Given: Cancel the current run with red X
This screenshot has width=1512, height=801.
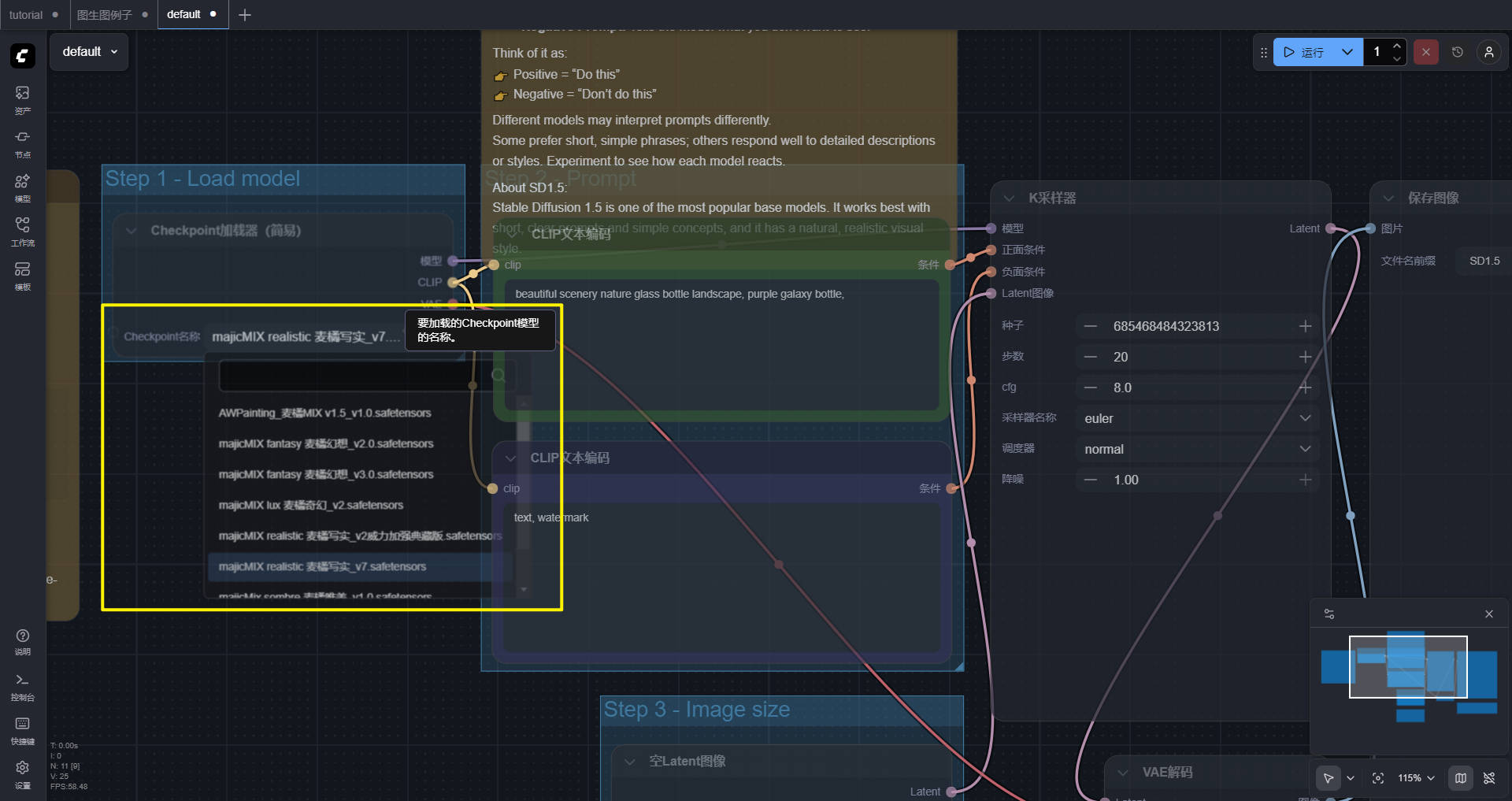Looking at the screenshot, I should coord(1425,52).
